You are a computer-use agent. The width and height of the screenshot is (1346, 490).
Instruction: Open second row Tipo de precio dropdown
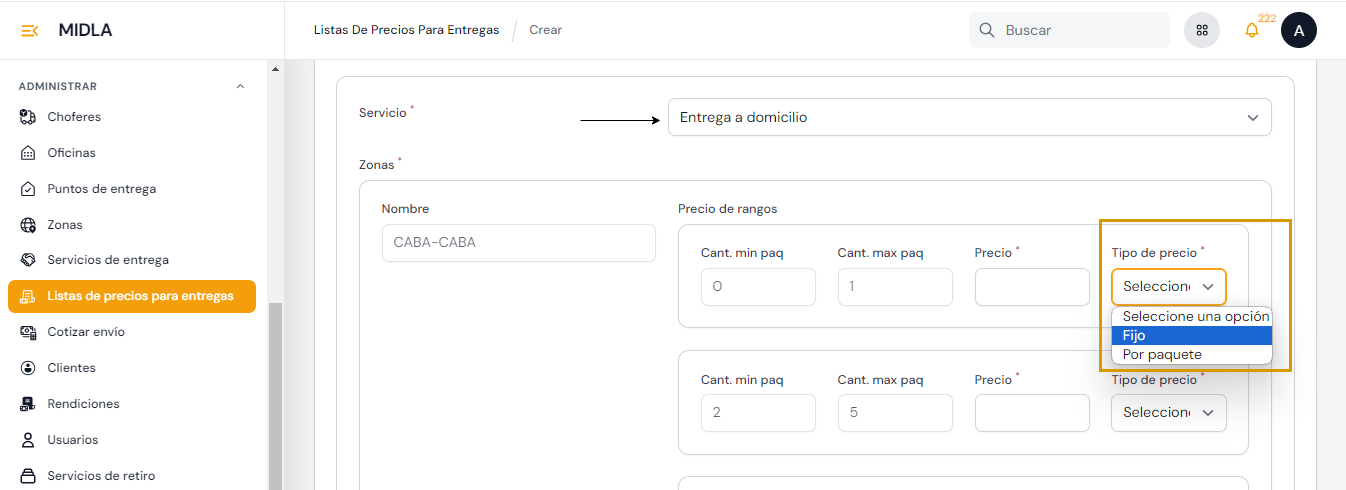pyautogui.click(x=1168, y=413)
